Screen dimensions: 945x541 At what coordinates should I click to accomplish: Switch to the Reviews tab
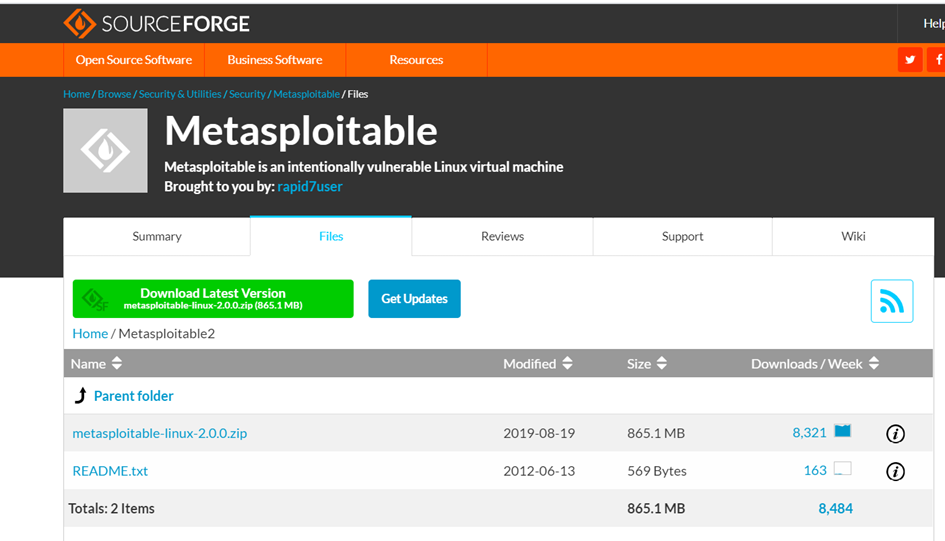[x=503, y=236]
